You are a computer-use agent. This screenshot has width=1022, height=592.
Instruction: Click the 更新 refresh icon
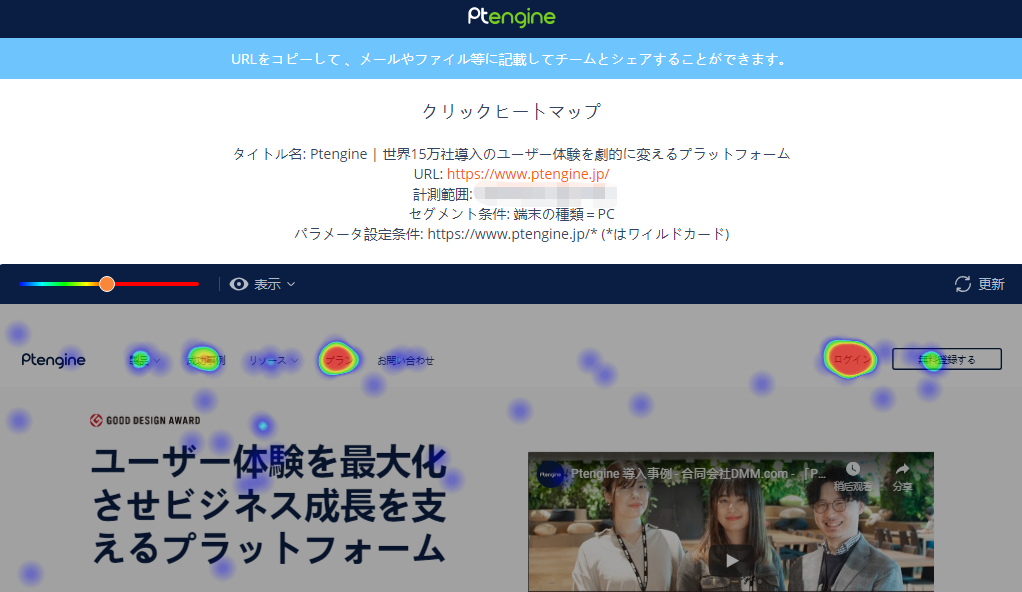[x=963, y=284]
